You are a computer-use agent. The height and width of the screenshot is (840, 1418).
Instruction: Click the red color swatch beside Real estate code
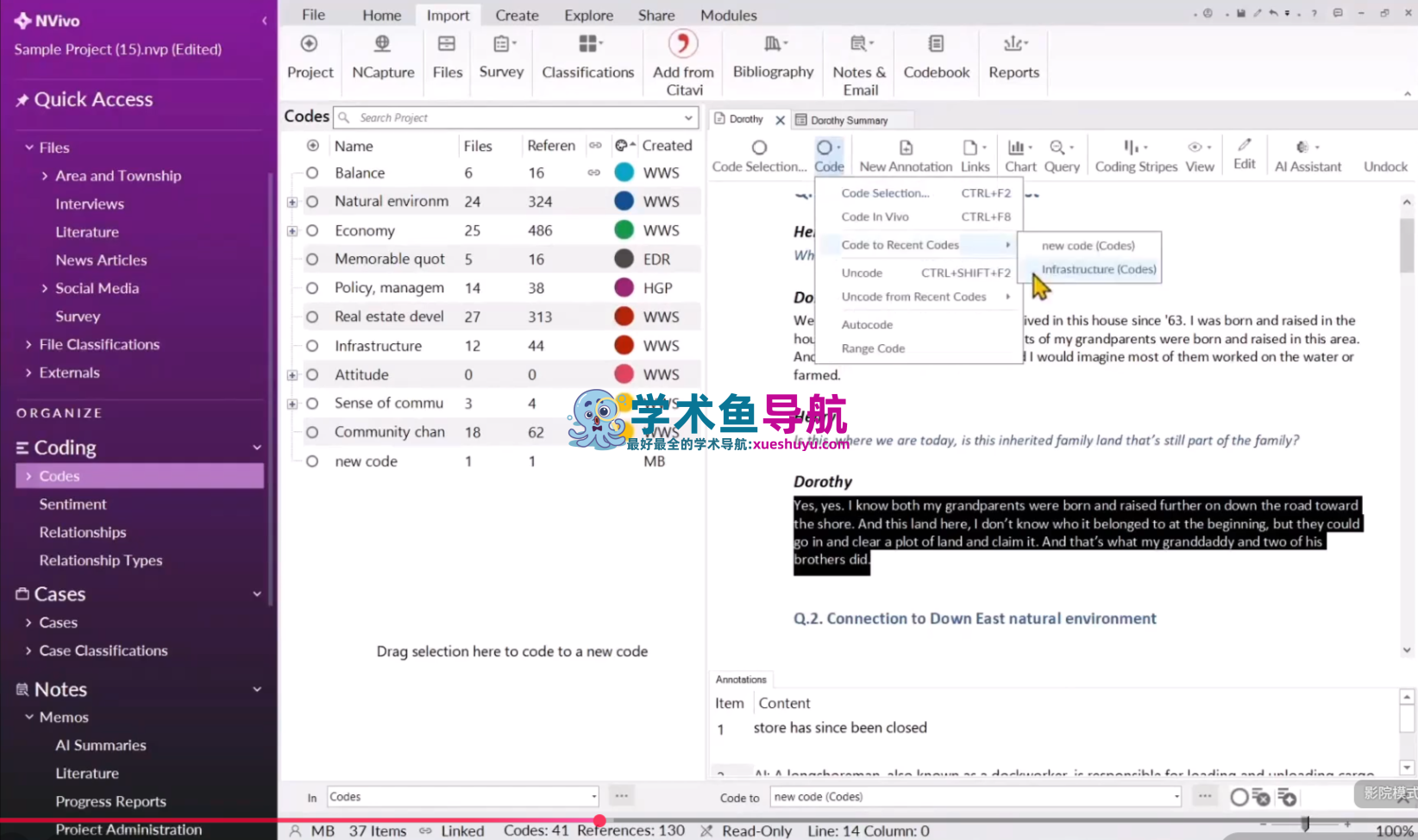click(624, 317)
